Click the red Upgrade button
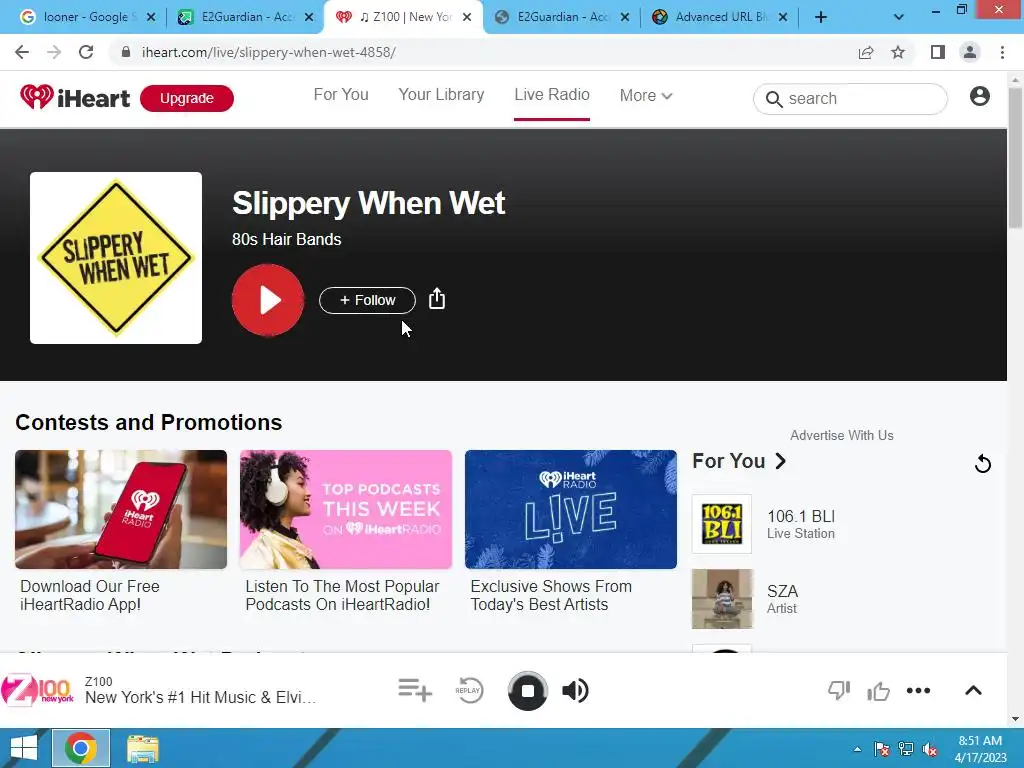Screen dimensions: 1024x768 point(187,98)
